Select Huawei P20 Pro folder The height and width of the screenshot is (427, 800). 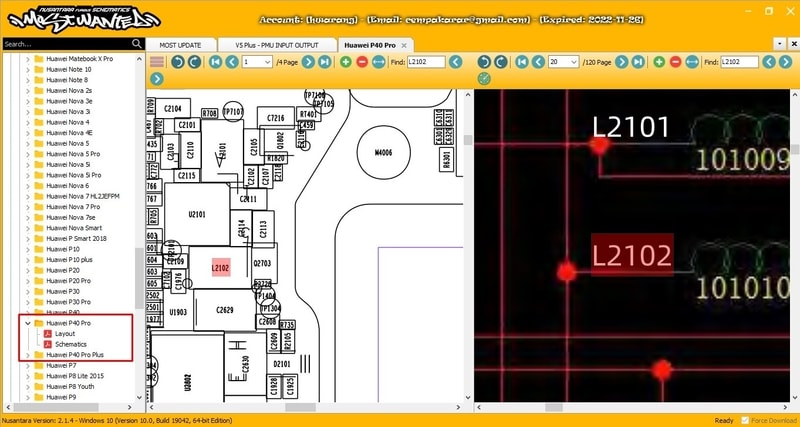(68, 281)
